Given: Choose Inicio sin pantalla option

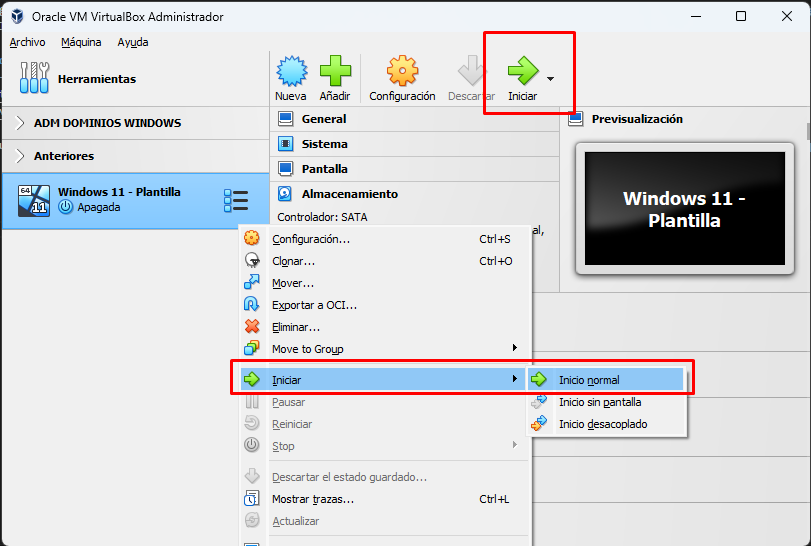Looking at the screenshot, I should coord(599,402).
